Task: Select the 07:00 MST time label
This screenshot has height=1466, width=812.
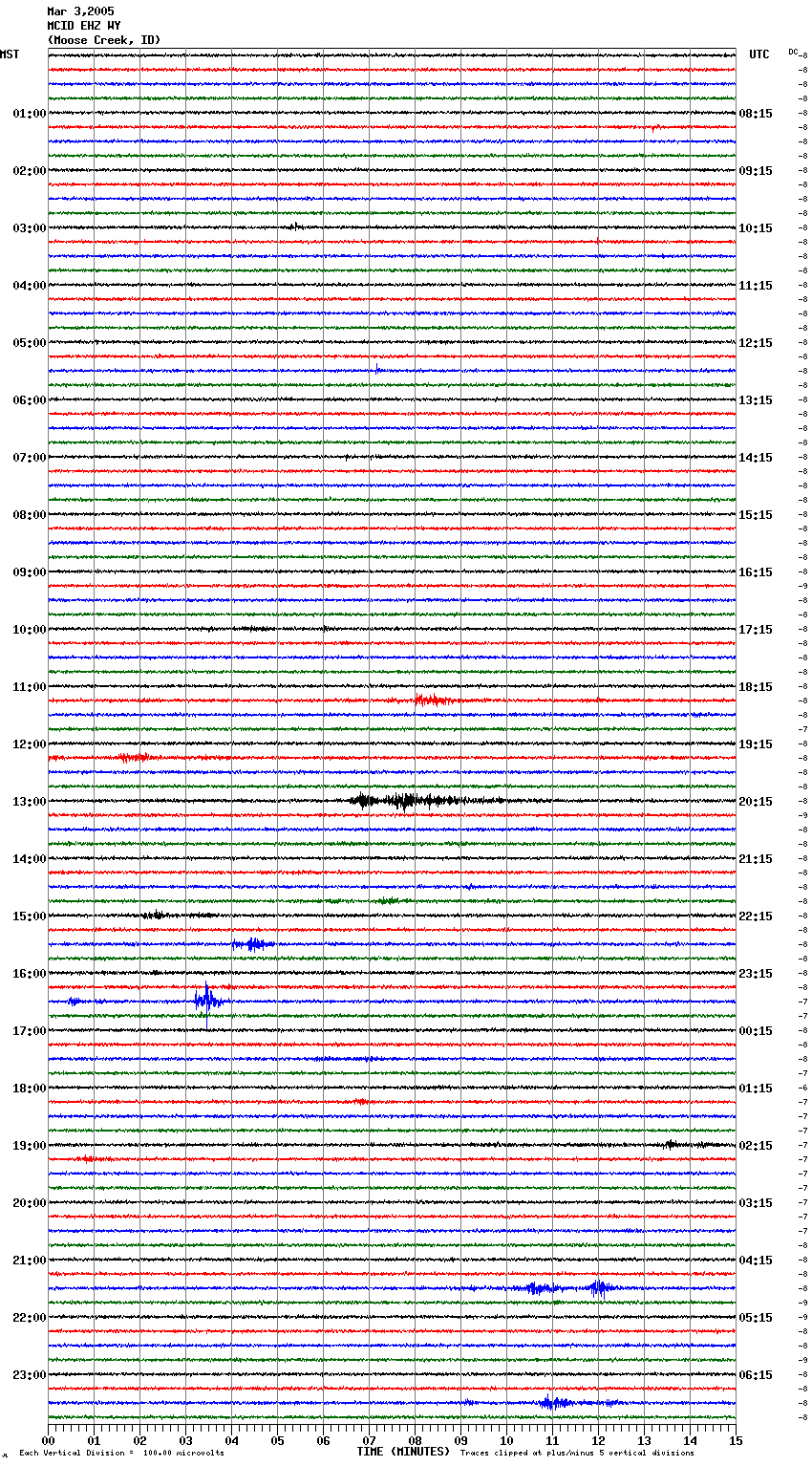Action: coord(30,458)
